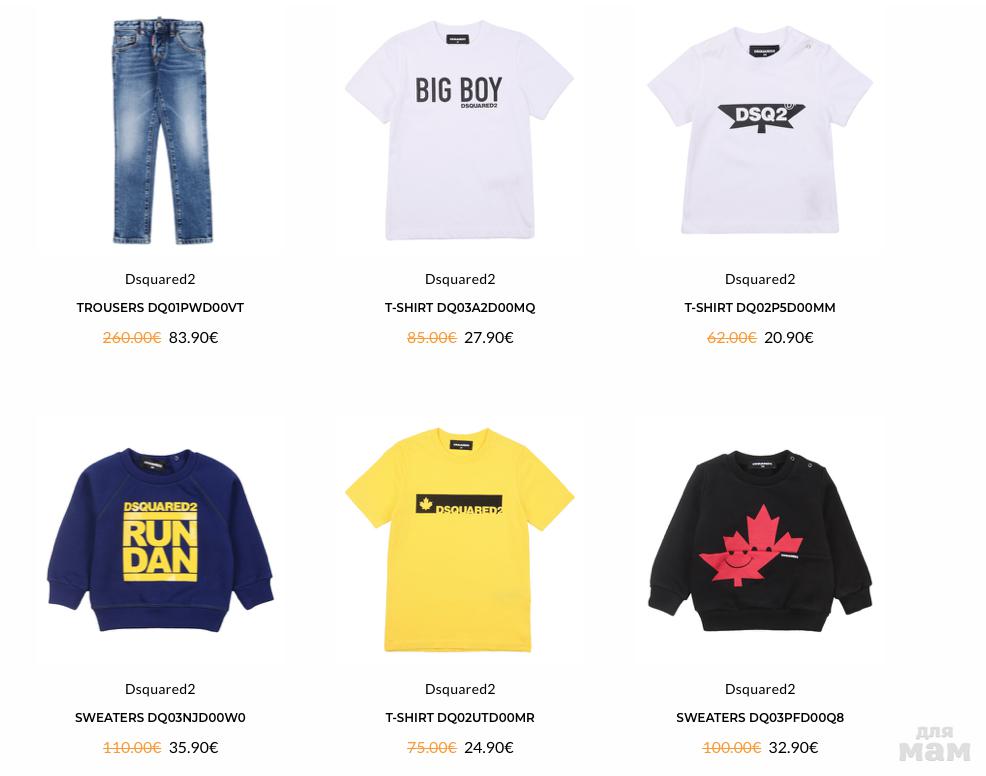
Task: Click the 32.90€ price for the maple leaf sweater
Action: tap(794, 748)
